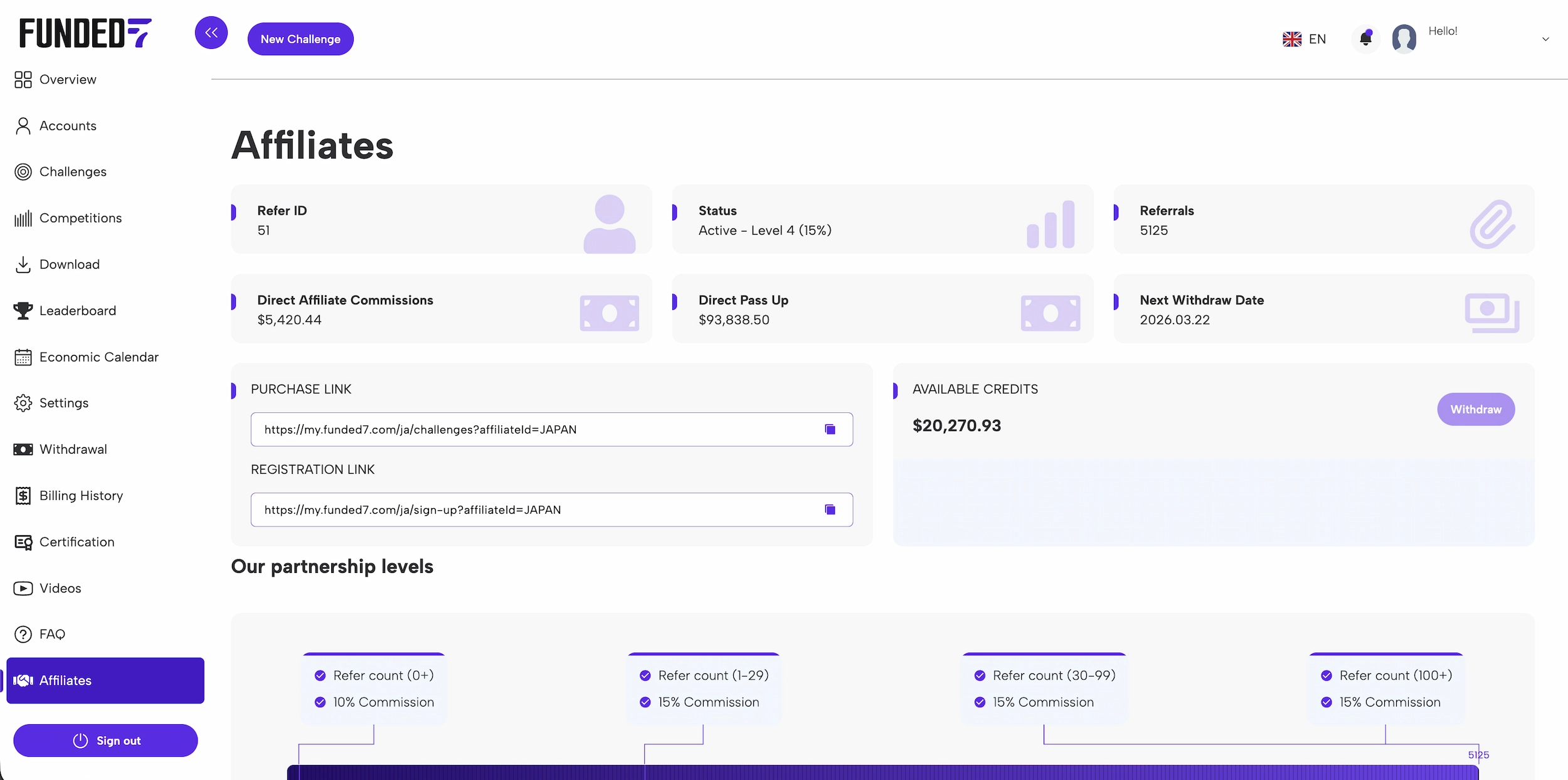Image resolution: width=1568 pixels, height=780 pixels.
Task: Click the Refer count (0+) checkmark
Action: pos(320,676)
